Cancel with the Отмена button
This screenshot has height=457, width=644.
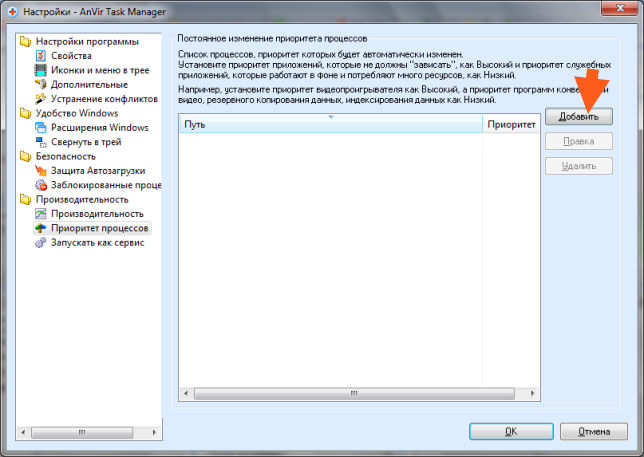(x=594, y=432)
